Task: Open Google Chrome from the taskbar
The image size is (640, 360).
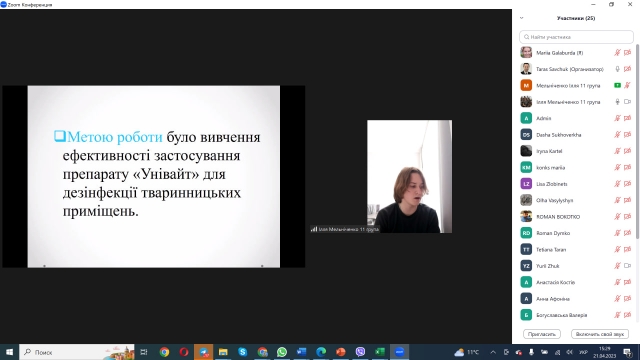Action: [164, 352]
